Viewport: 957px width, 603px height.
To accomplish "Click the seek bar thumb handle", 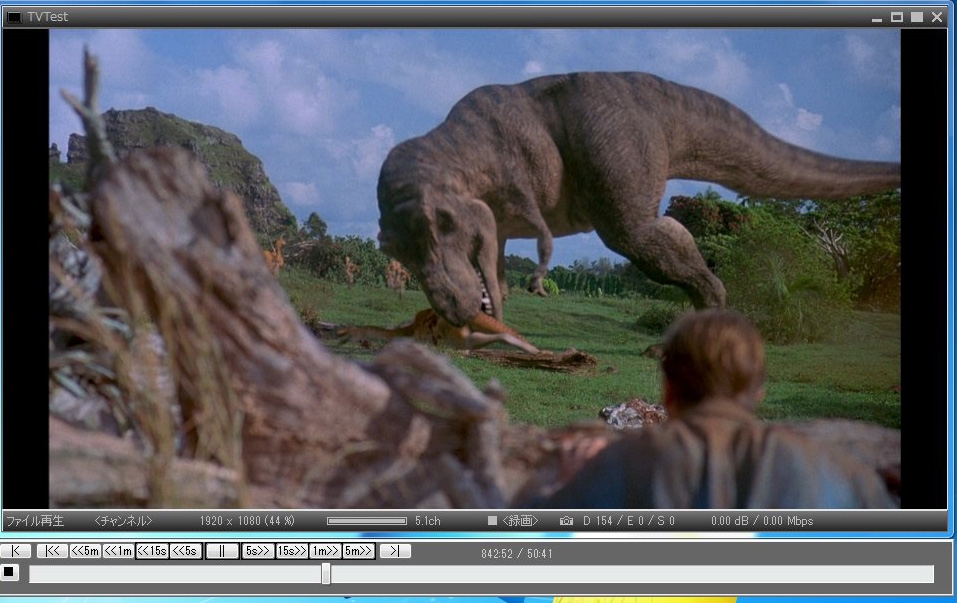I will point(326,574).
